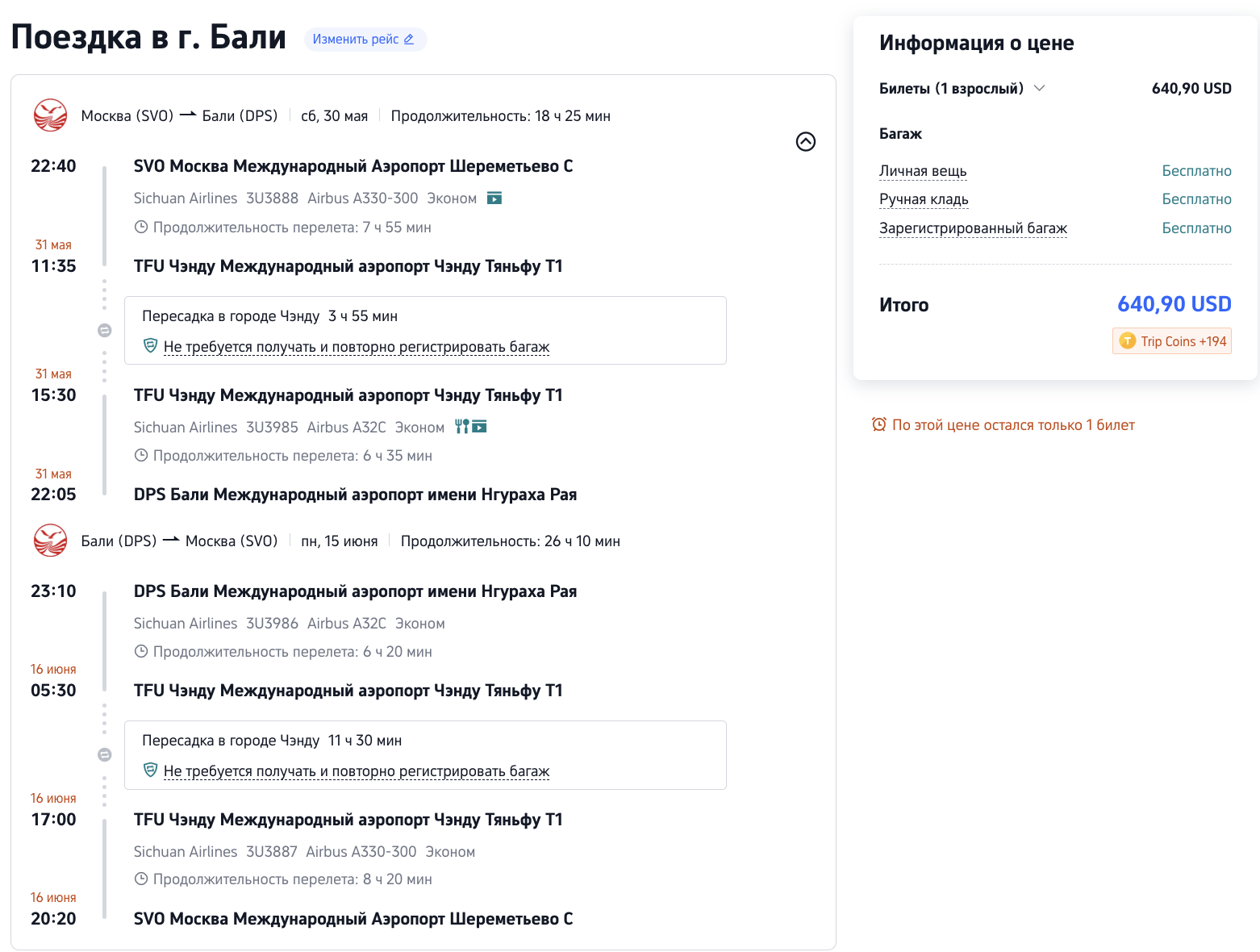Image resolution: width=1260 pixels, height=952 pixels.
Task: Click the Trip Coins +194 badge
Action: (1172, 341)
